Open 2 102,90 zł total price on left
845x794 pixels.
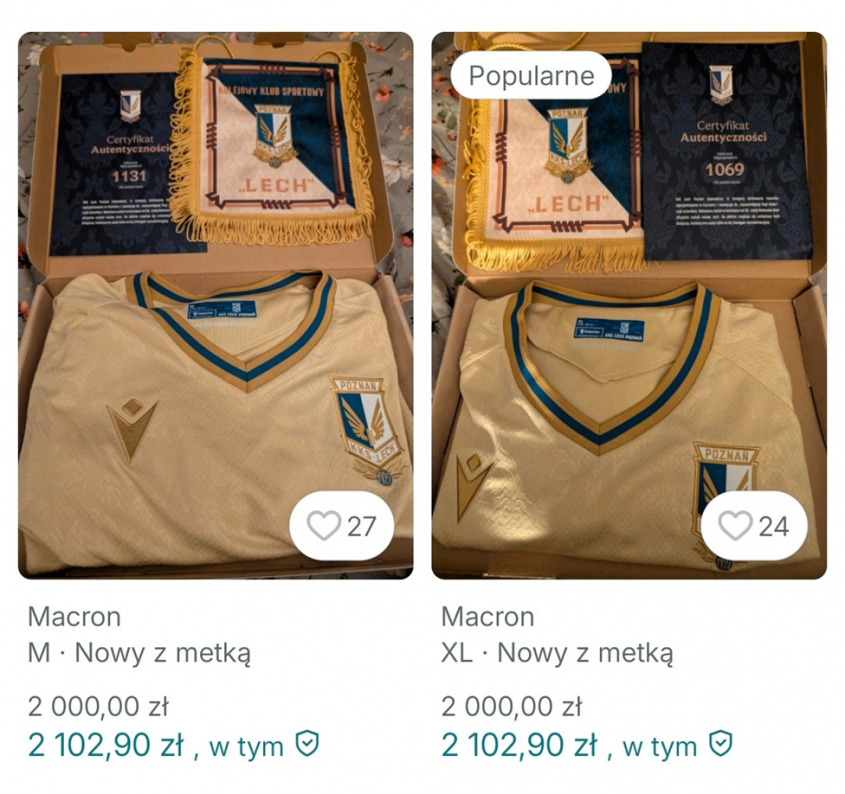click(x=106, y=745)
